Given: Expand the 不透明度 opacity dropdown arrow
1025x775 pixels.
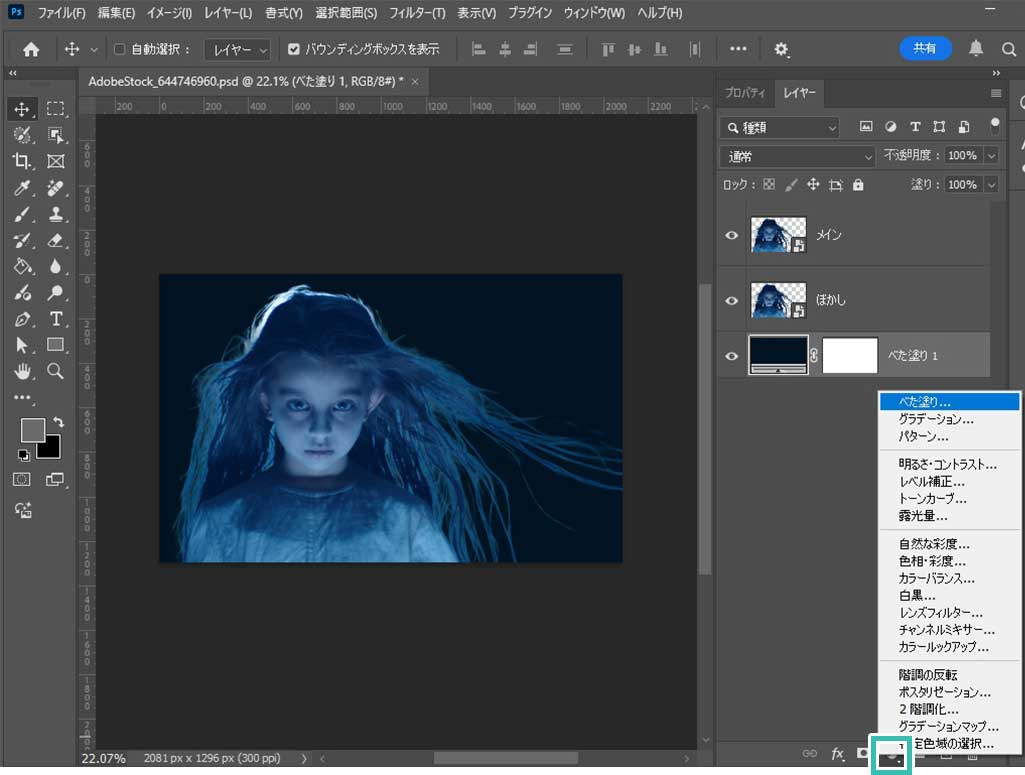Looking at the screenshot, I should [991, 156].
